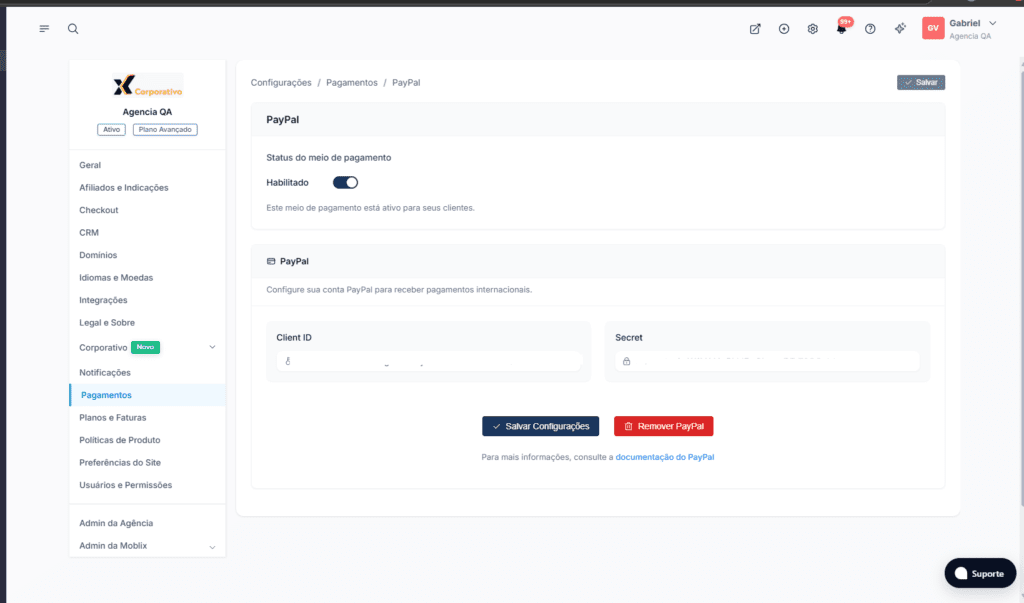Image resolution: width=1024 pixels, height=603 pixels.
Task: Click the GV user avatar
Action: [933, 28]
